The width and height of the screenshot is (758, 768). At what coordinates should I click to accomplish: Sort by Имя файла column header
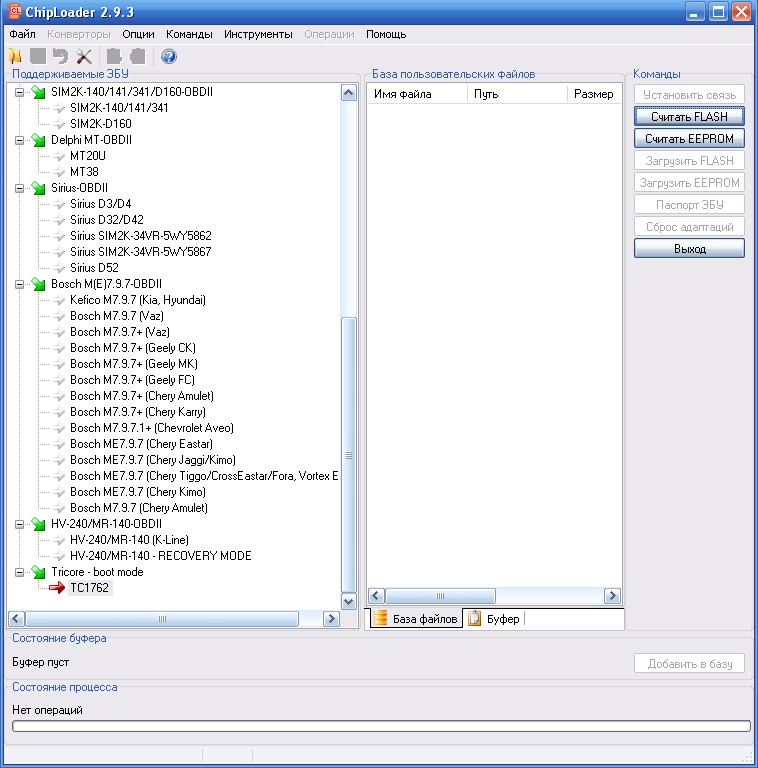pos(418,94)
